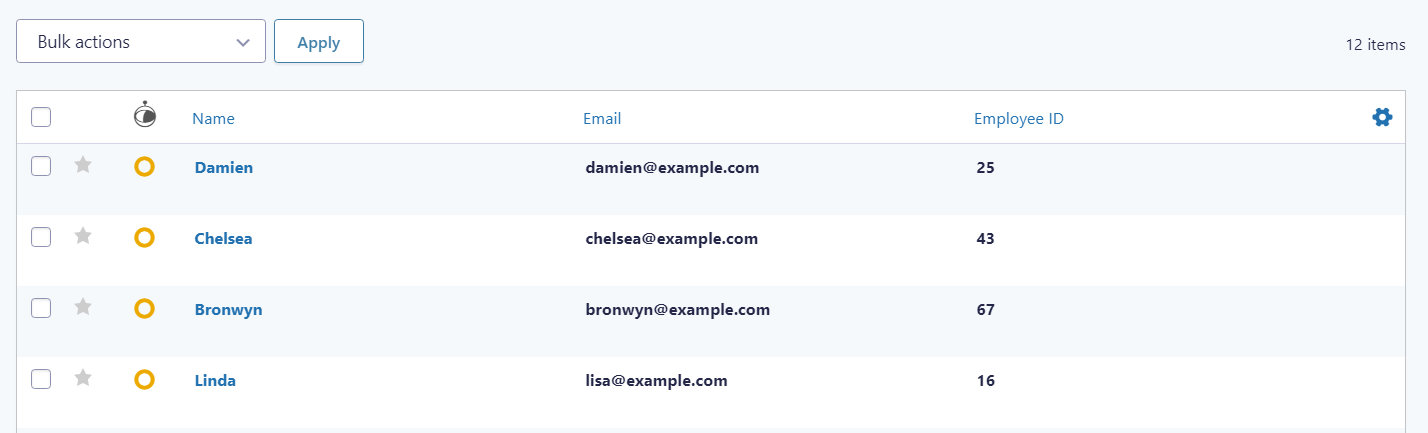The height and width of the screenshot is (433, 1428).
Task: Sort by the Name column header
Action: tap(213, 119)
